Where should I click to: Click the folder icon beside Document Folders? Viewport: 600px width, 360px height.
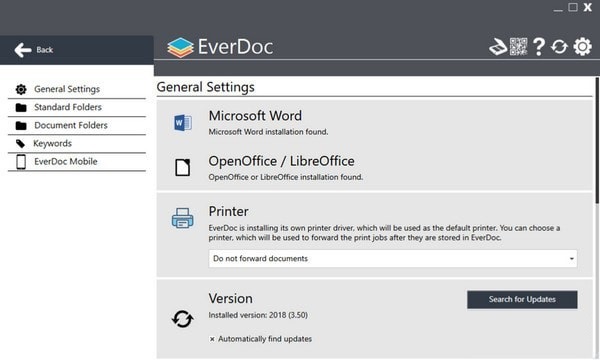pyautogui.click(x=21, y=125)
